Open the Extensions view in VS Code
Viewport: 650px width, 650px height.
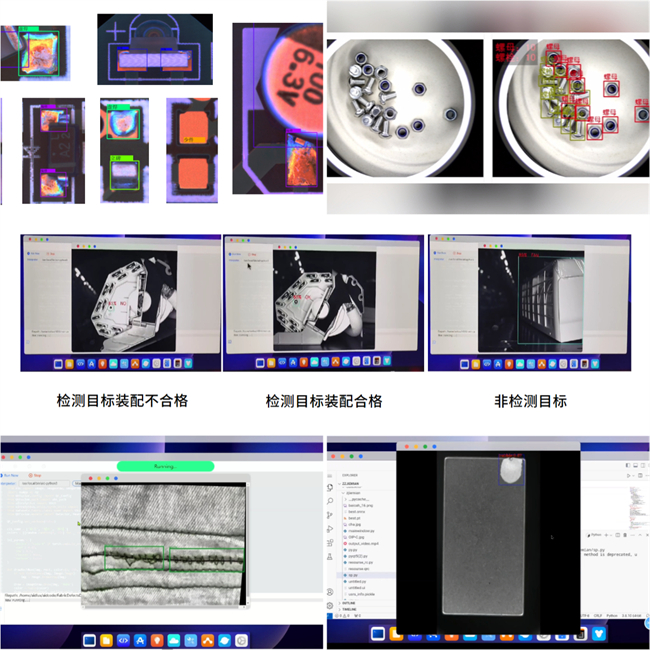331,541
